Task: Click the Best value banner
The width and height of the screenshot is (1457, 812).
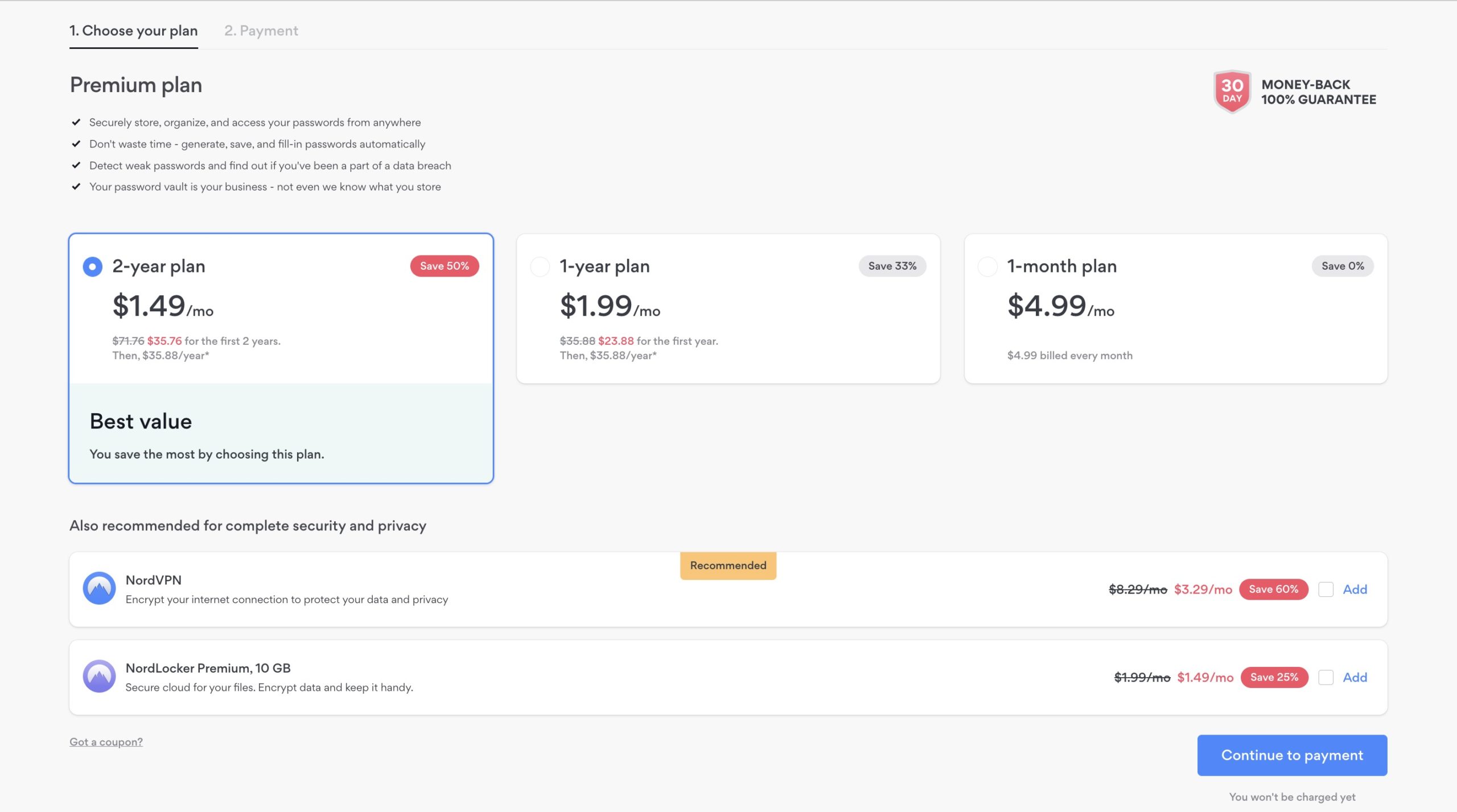Action: pyautogui.click(x=281, y=433)
